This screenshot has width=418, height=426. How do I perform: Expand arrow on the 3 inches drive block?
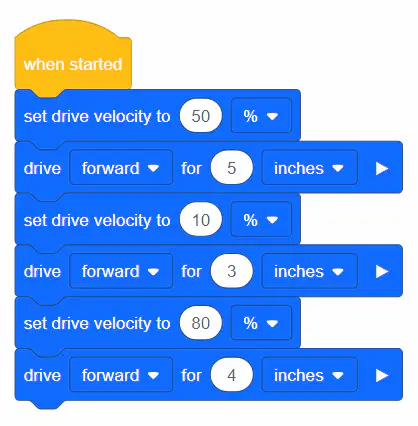(x=382, y=271)
